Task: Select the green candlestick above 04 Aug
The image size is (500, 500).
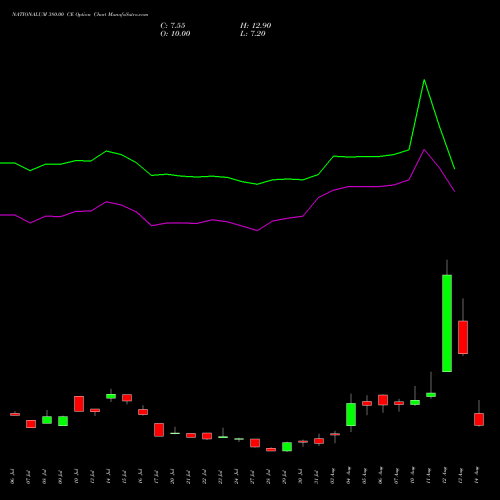Action: point(351,414)
